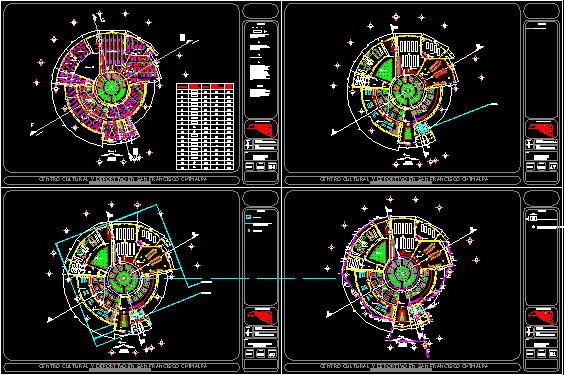
Task: Select the north arrow symbol in bottom-right title block
Action: tap(529, 331)
